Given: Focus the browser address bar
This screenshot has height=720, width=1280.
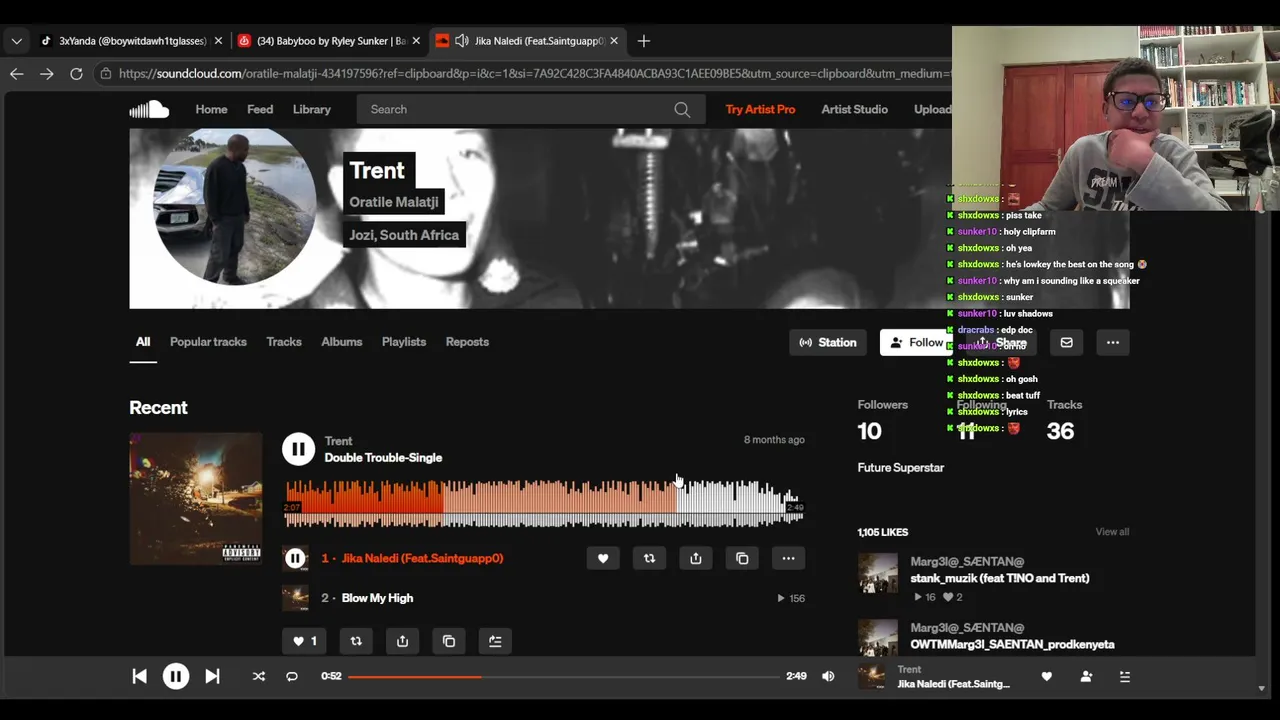Looking at the screenshot, I should tap(533, 73).
